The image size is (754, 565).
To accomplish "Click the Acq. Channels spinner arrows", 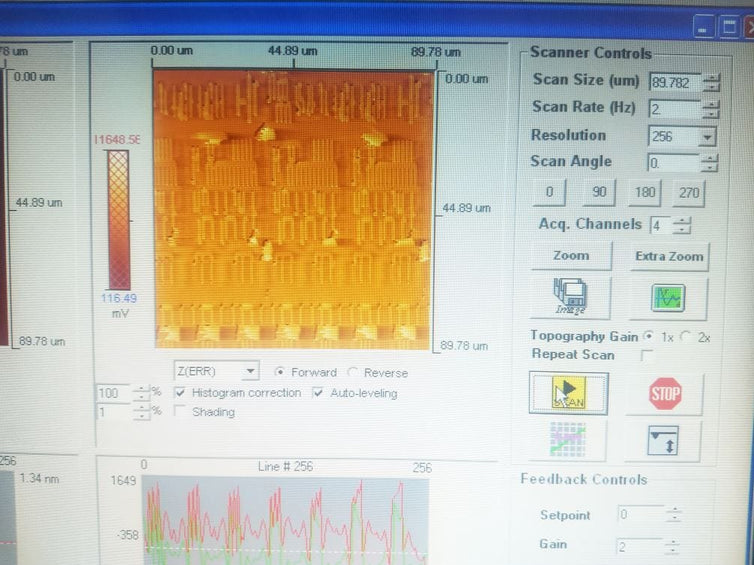I will tap(682, 225).
